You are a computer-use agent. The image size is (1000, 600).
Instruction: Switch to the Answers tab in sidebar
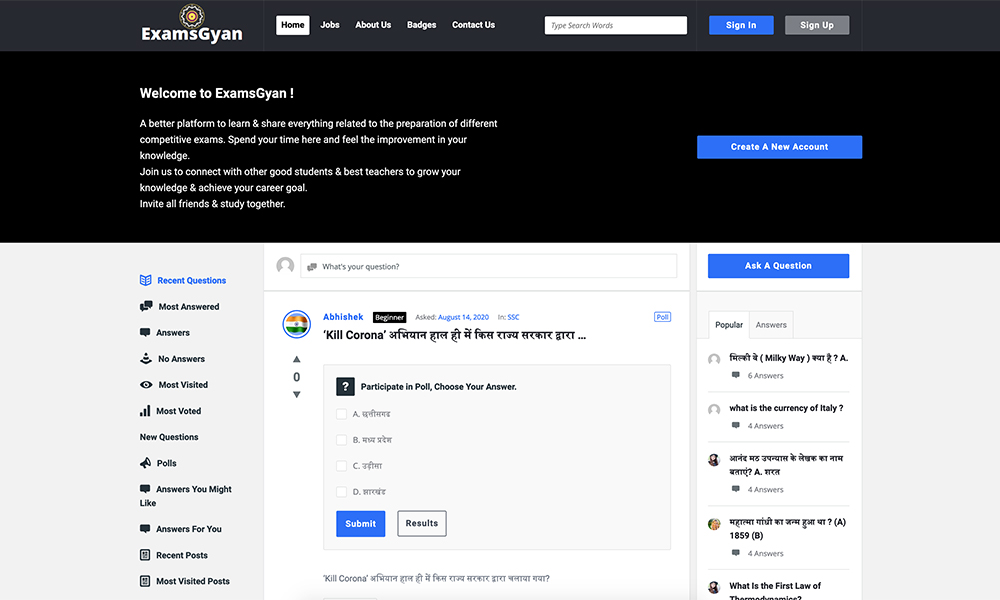pyautogui.click(x=771, y=325)
